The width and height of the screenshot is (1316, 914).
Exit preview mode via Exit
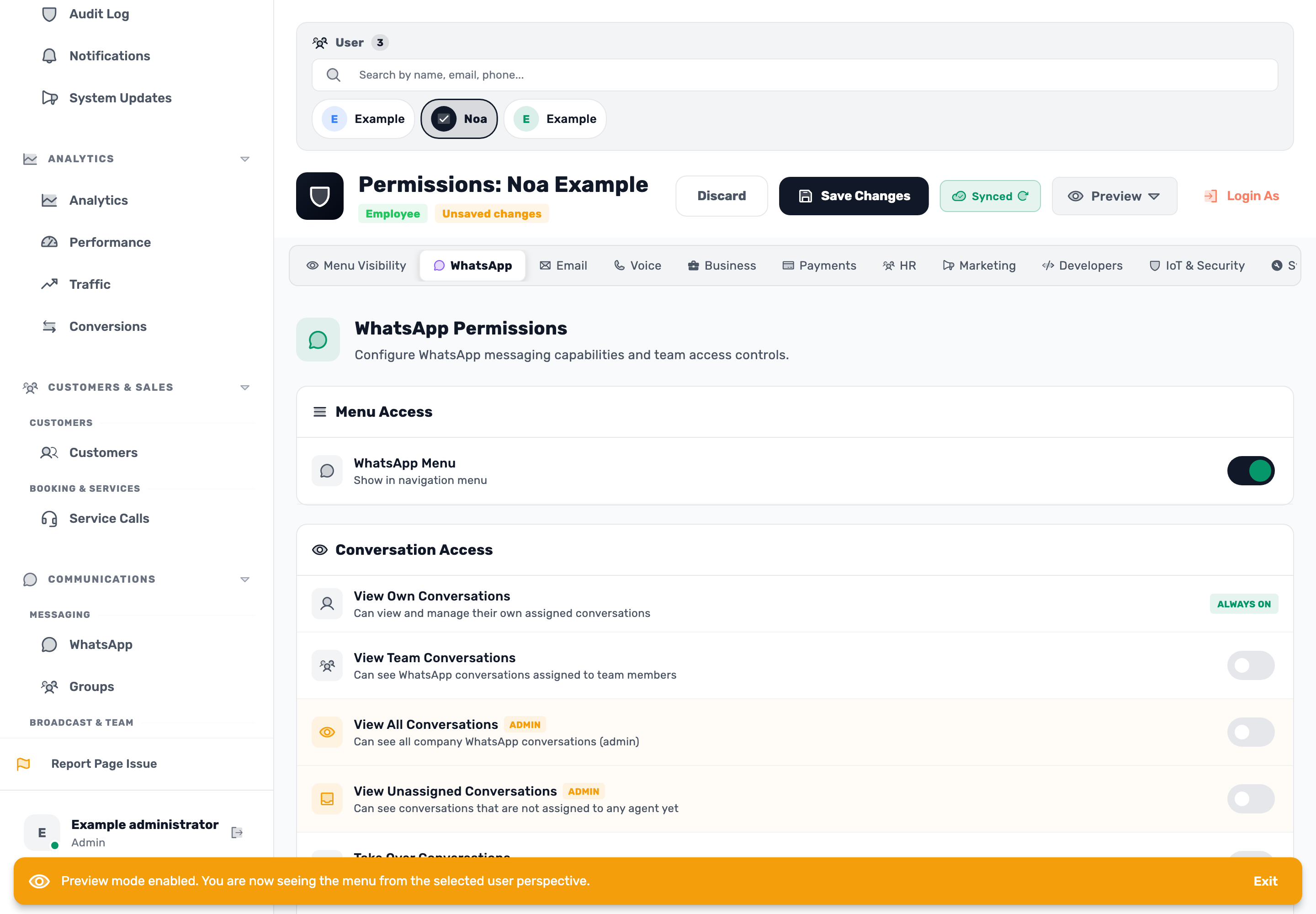(1265, 881)
